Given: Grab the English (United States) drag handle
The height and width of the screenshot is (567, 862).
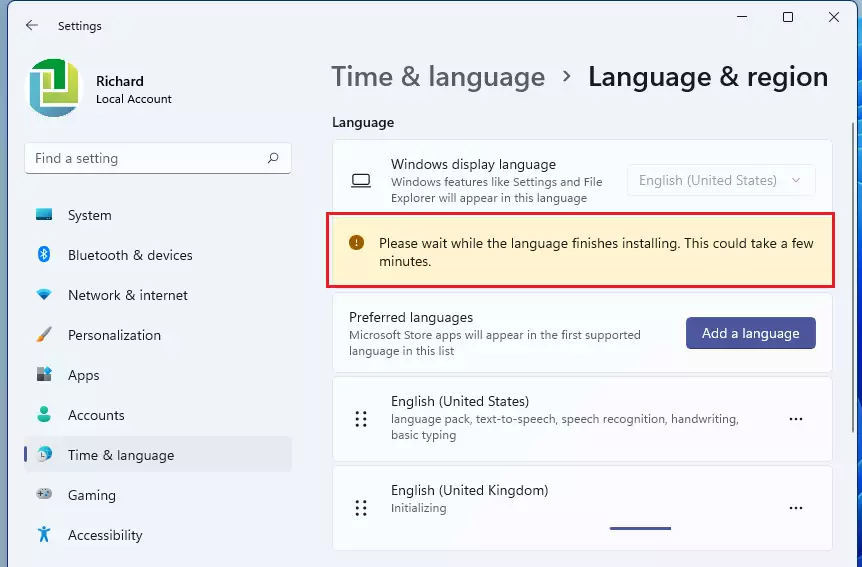Looking at the screenshot, I should (361, 419).
